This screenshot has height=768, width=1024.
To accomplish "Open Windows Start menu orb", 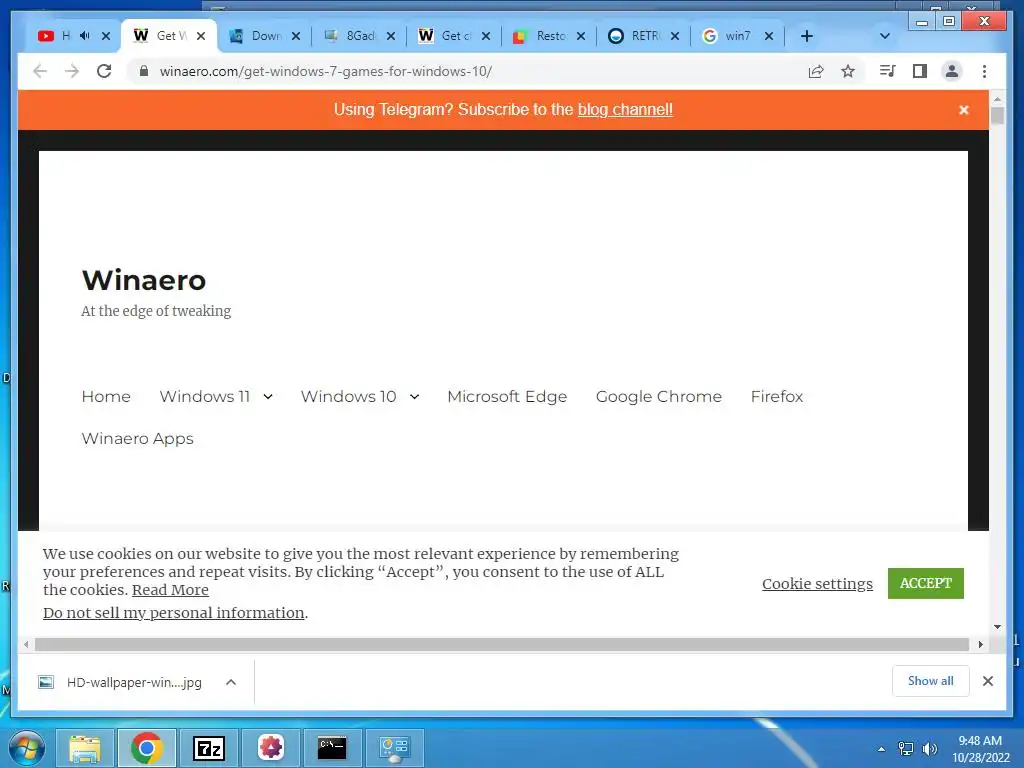I will pyautogui.click(x=27, y=748).
